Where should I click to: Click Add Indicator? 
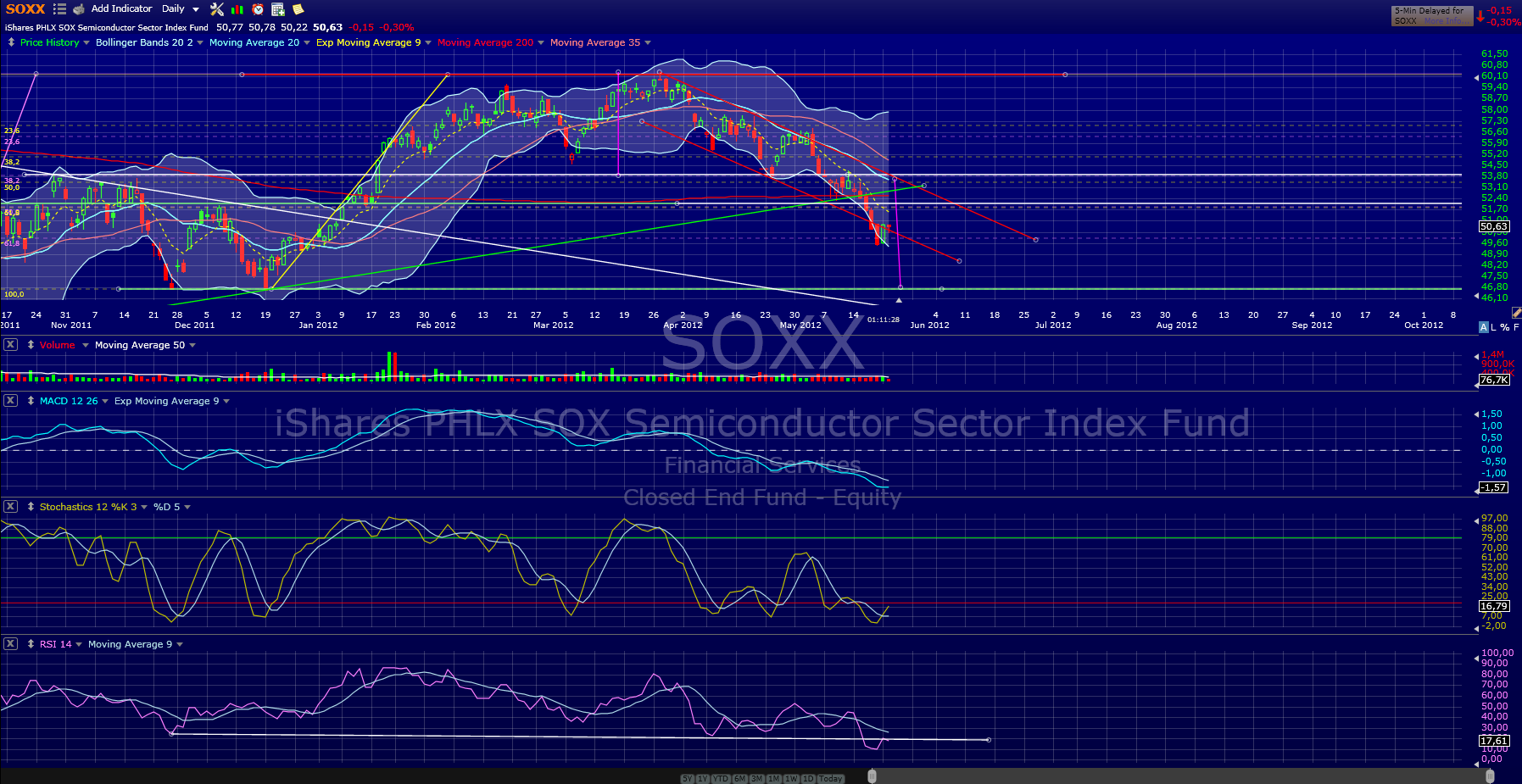pos(122,8)
